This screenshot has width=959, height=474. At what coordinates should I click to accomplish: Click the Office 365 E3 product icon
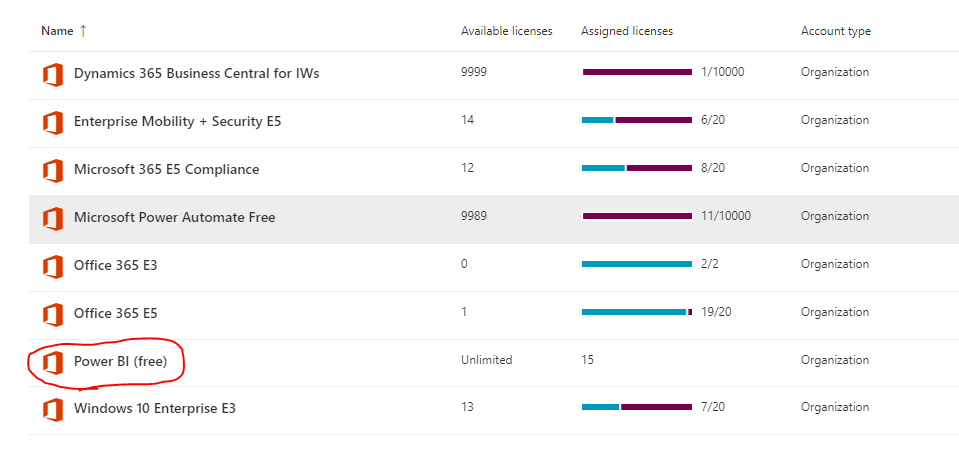[x=53, y=267]
